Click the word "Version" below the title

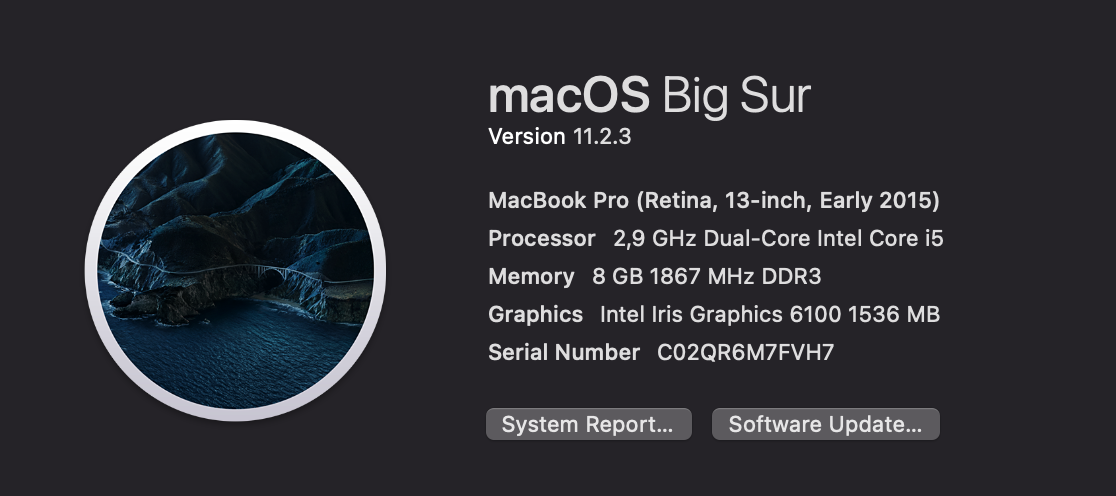pyautogui.click(x=527, y=137)
